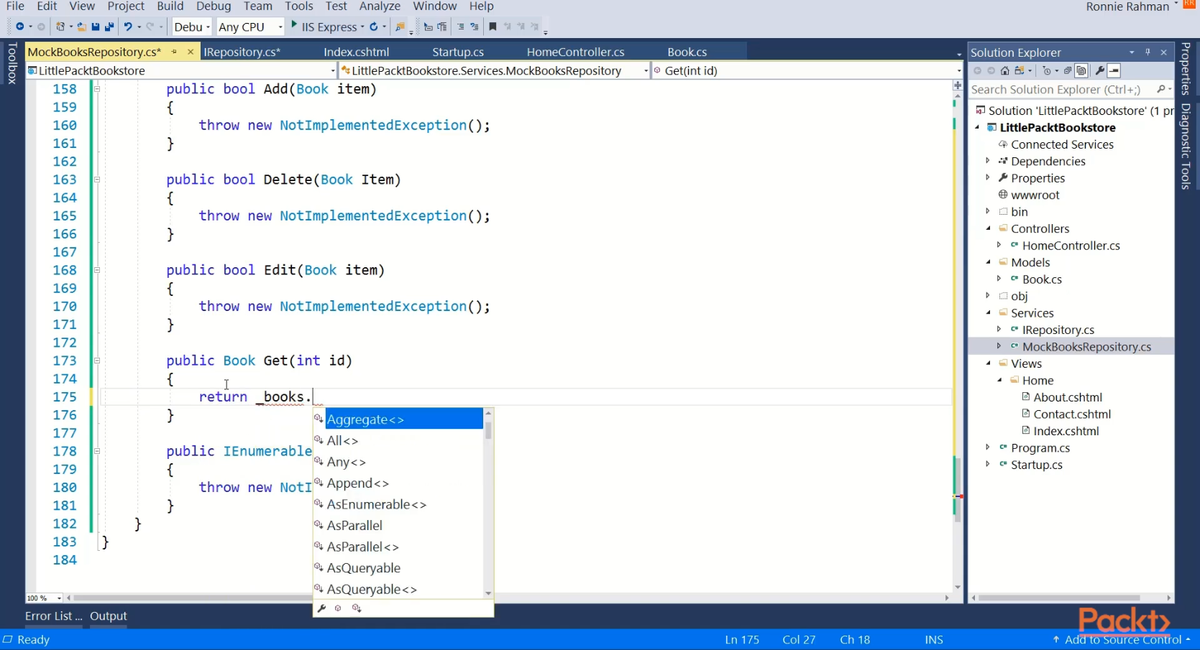Collapse the Edit method outline box
1200x650 pixels.
pyautogui.click(x=97, y=270)
